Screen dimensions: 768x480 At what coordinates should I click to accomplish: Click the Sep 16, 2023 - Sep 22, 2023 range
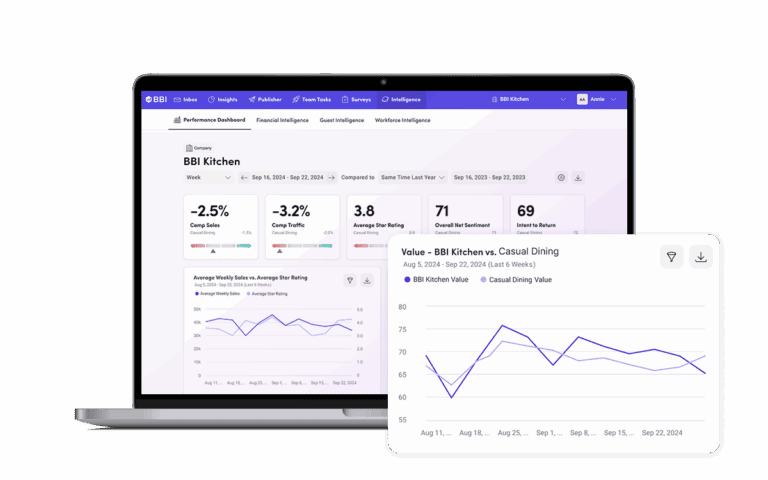(x=489, y=177)
